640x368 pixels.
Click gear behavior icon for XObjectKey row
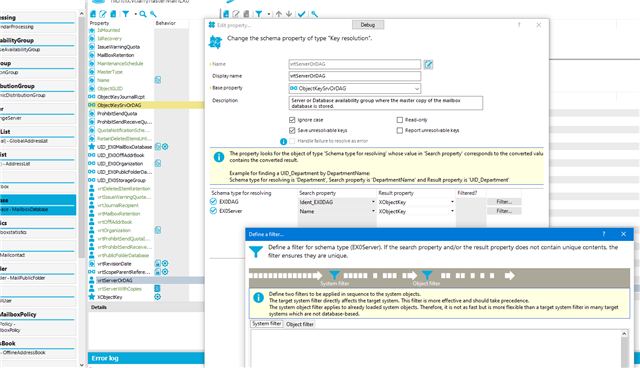(157, 297)
